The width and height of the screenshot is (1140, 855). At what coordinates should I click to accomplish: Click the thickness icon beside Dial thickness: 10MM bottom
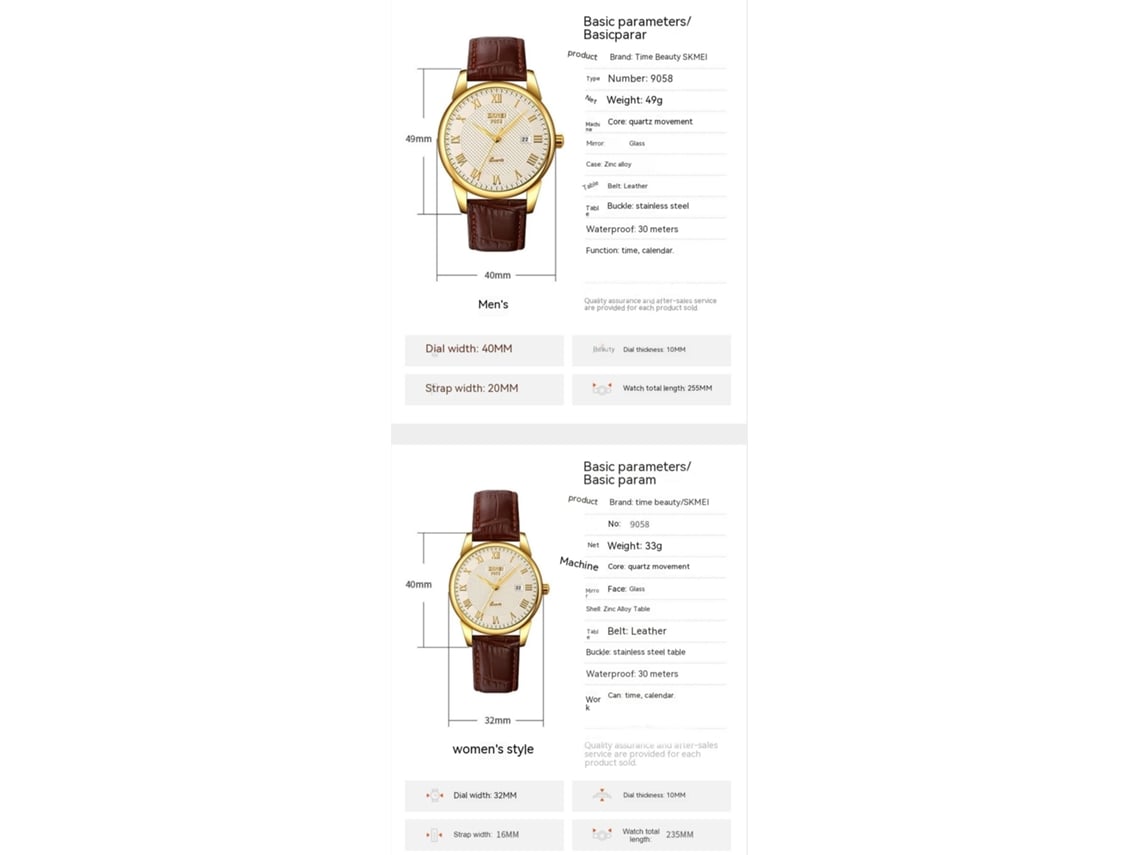pyautogui.click(x=602, y=795)
